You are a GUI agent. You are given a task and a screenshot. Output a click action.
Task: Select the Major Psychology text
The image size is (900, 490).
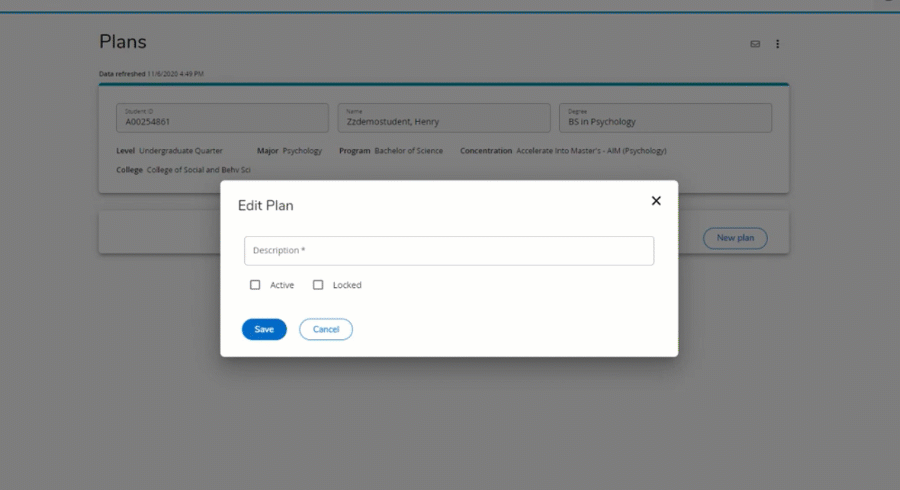[x=302, y=151]
